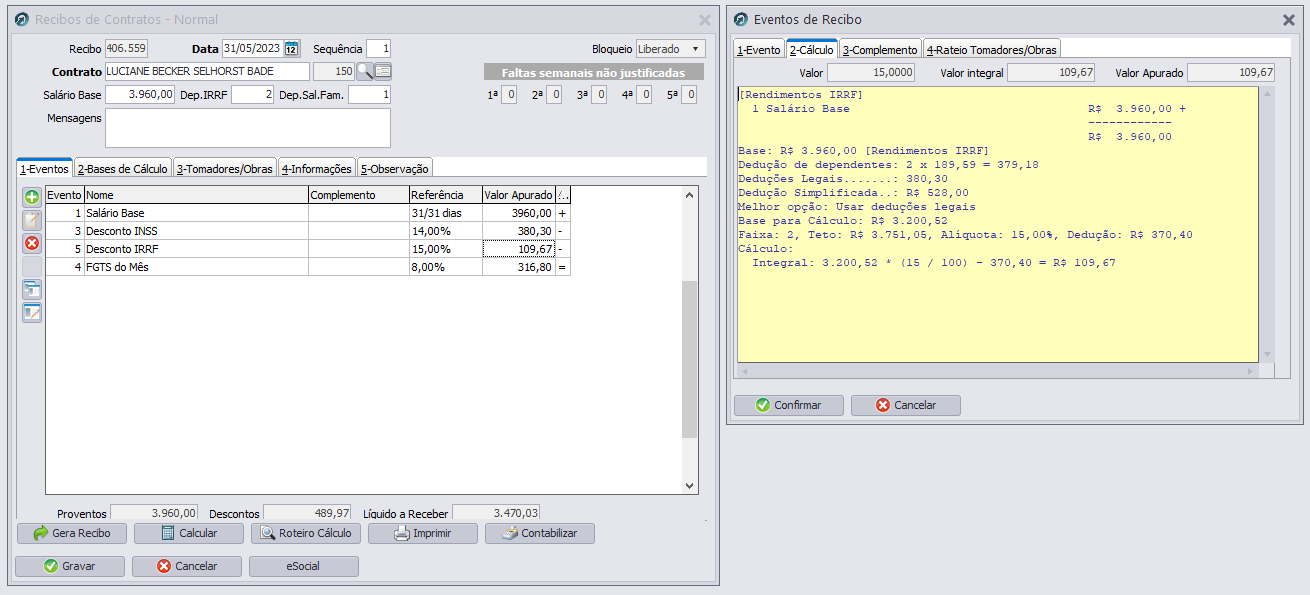1310x595 pixels.
Task: Click the Nome column header
Action: [x=196, y=195]
